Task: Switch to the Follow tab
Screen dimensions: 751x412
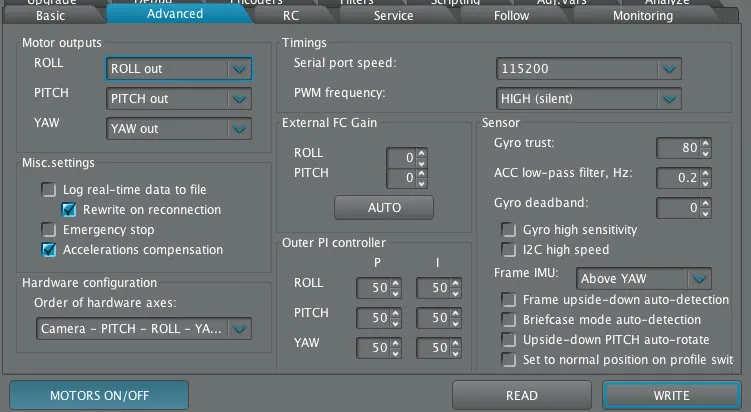Action: coord(511,15)
